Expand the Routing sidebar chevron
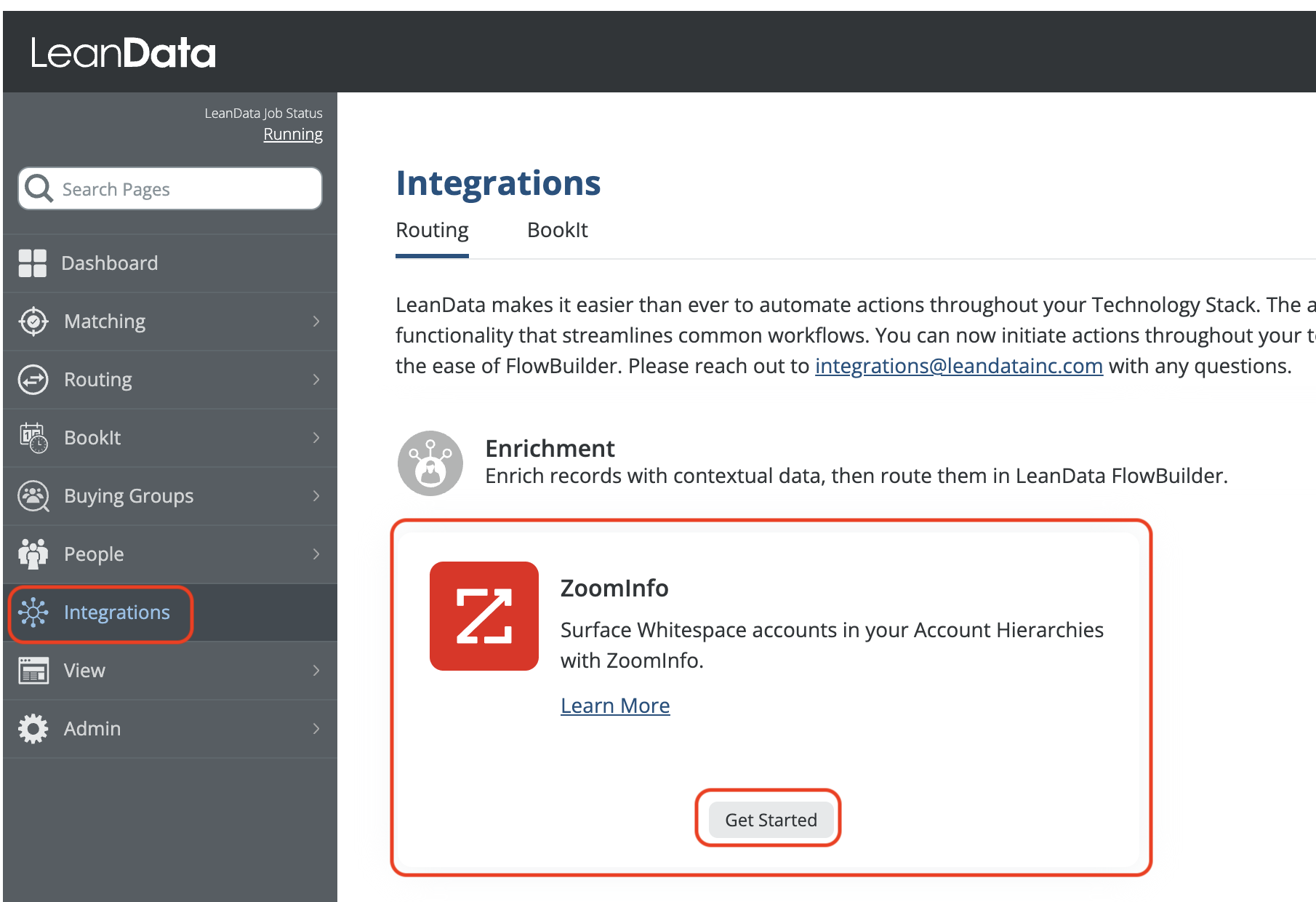This screenshot has height=902, width=1316. point(316,380)
